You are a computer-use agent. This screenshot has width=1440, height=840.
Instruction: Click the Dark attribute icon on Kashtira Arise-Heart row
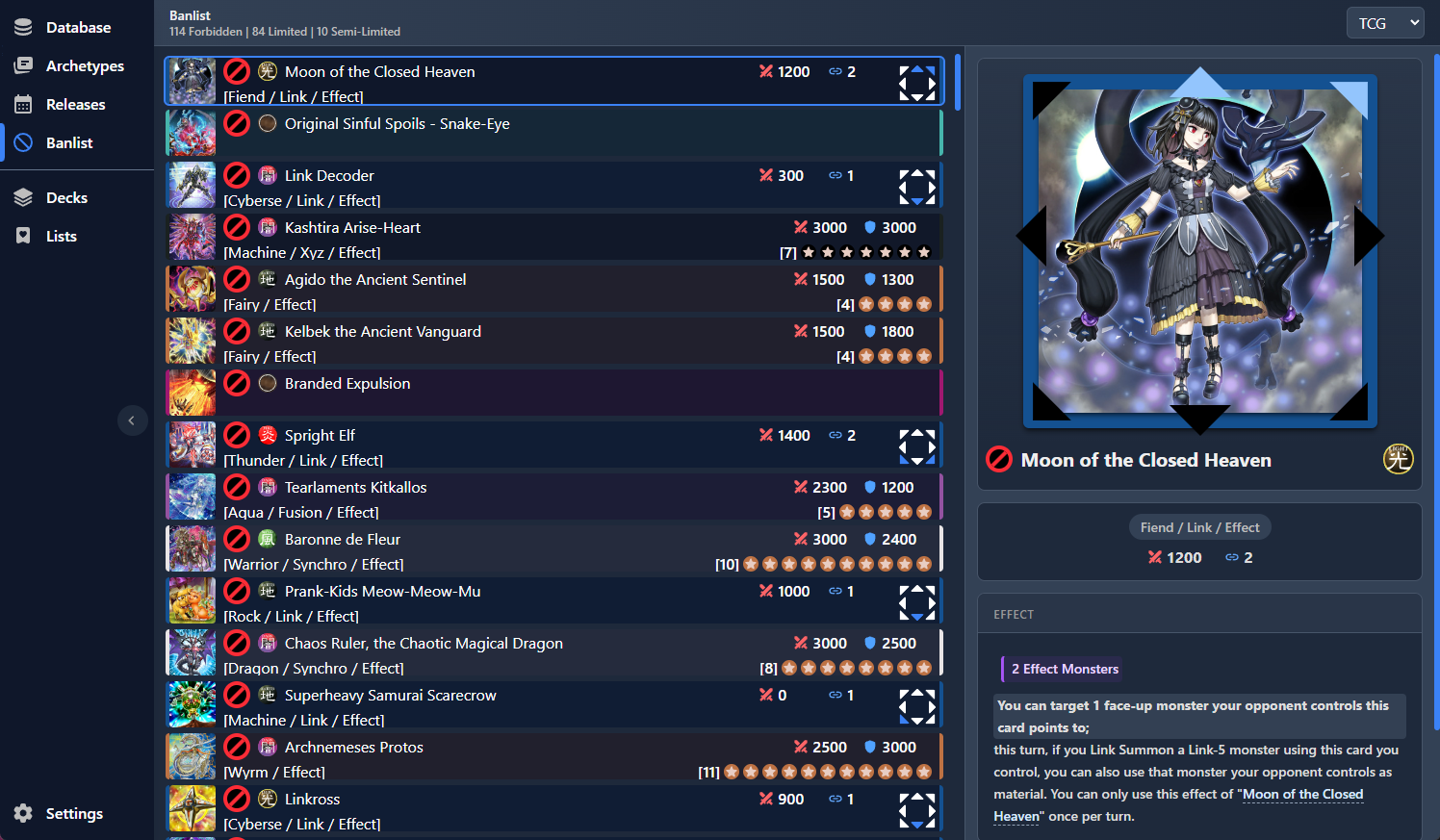tap(268, 227)
